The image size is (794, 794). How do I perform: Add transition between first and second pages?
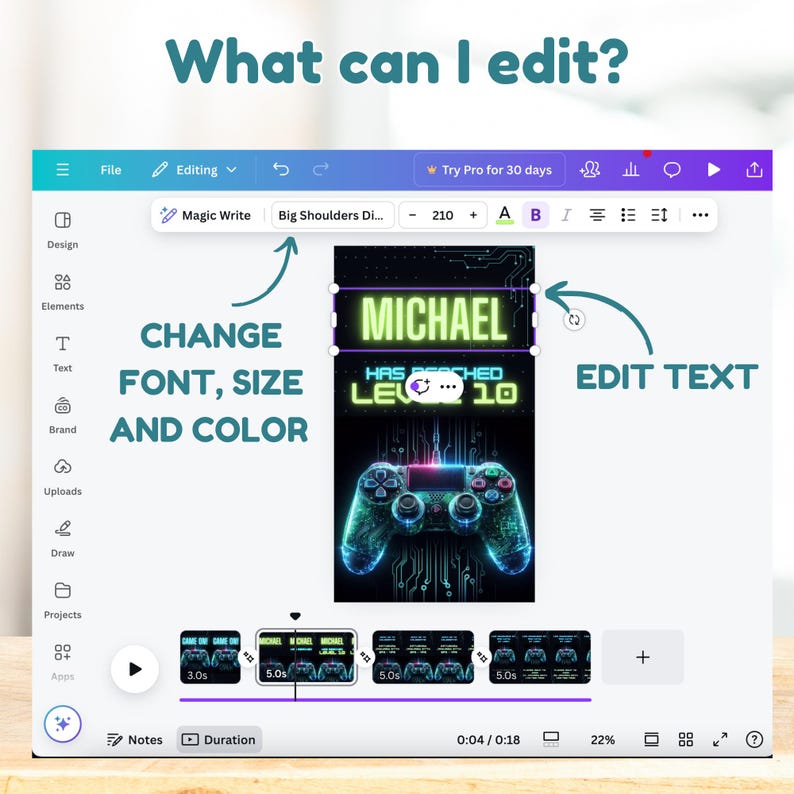[248, 657]
